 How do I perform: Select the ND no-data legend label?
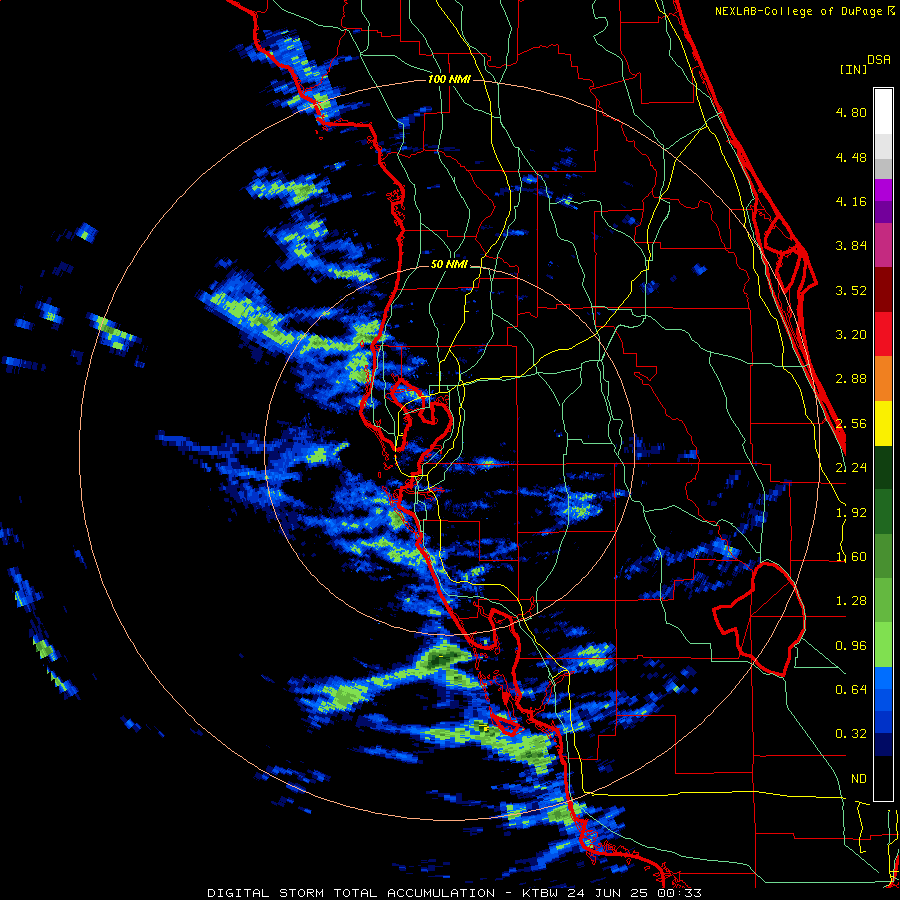coord(859,779)
